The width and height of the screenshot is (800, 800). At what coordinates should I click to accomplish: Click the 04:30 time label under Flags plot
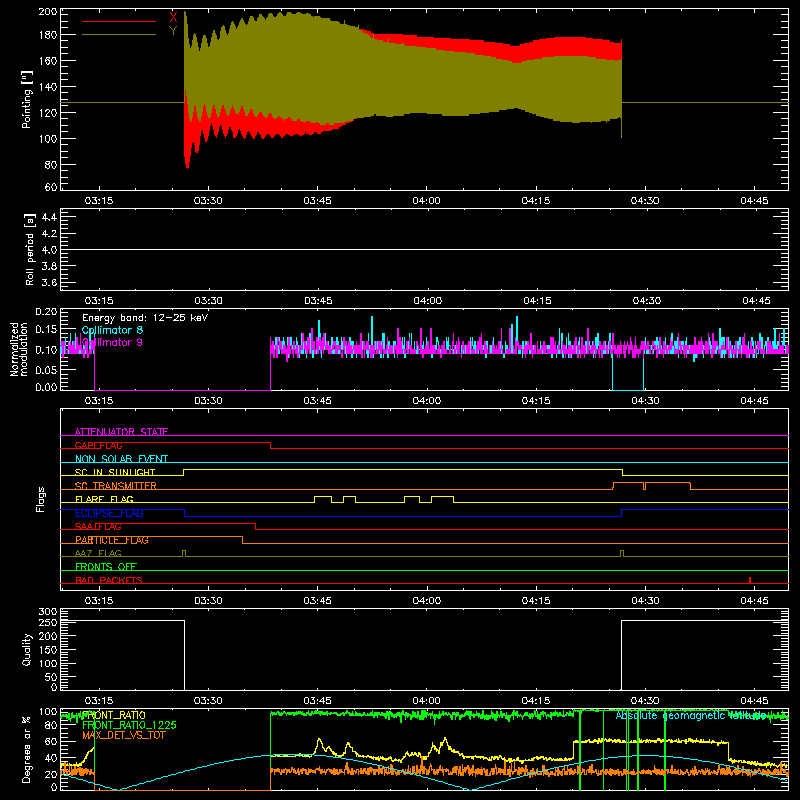click(x=645, y=601)
